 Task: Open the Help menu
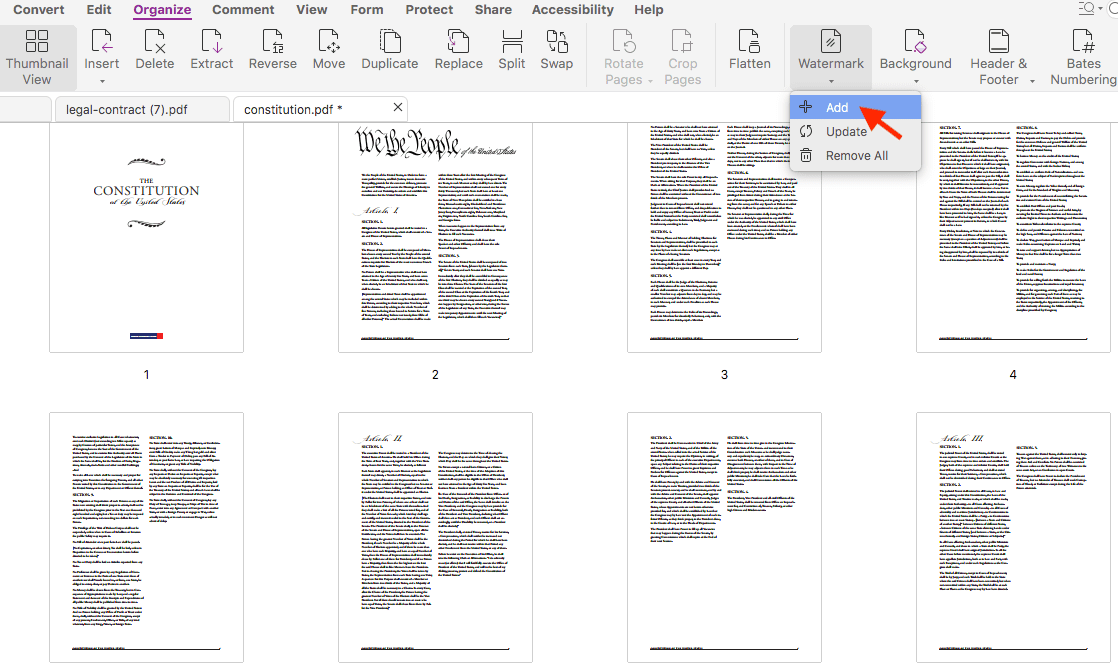point(649,9)
